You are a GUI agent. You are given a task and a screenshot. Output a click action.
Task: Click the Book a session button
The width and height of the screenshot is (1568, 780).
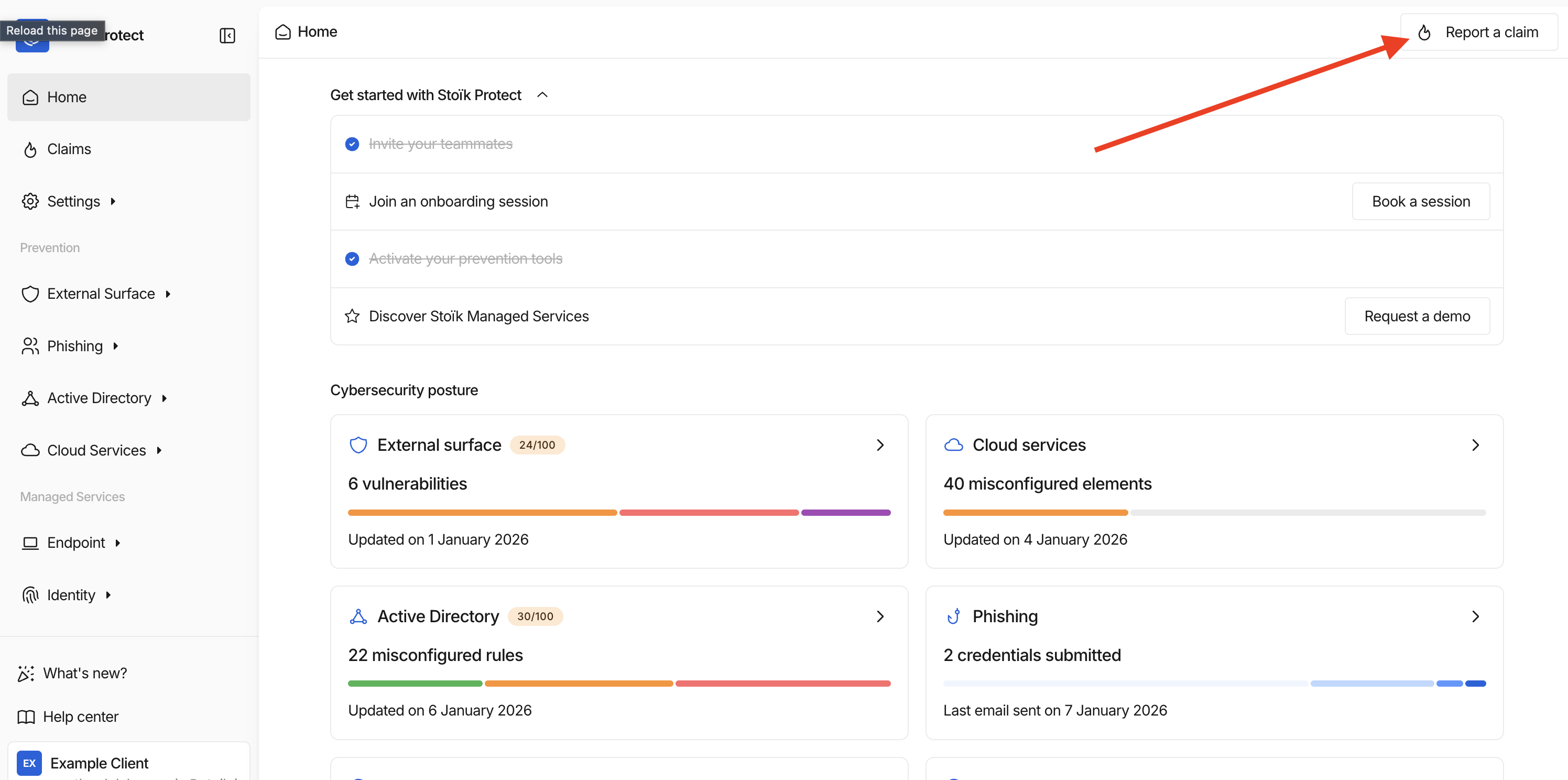pos(1420,201)
